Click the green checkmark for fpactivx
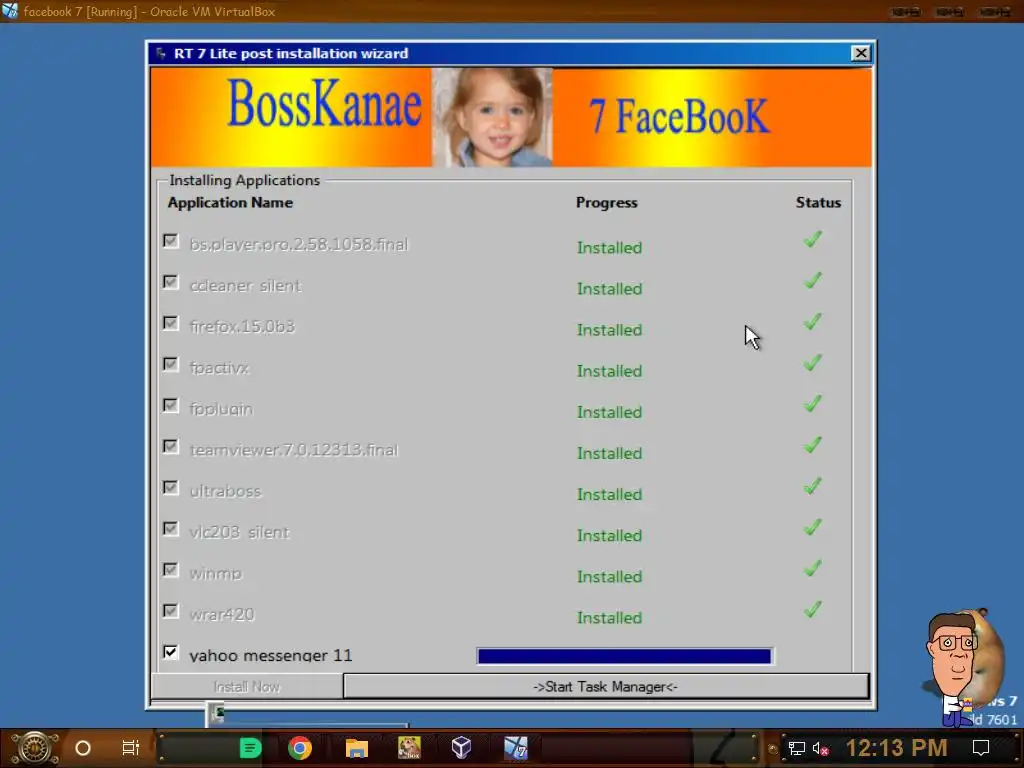 pyautogui.click(x=812, y=363)
